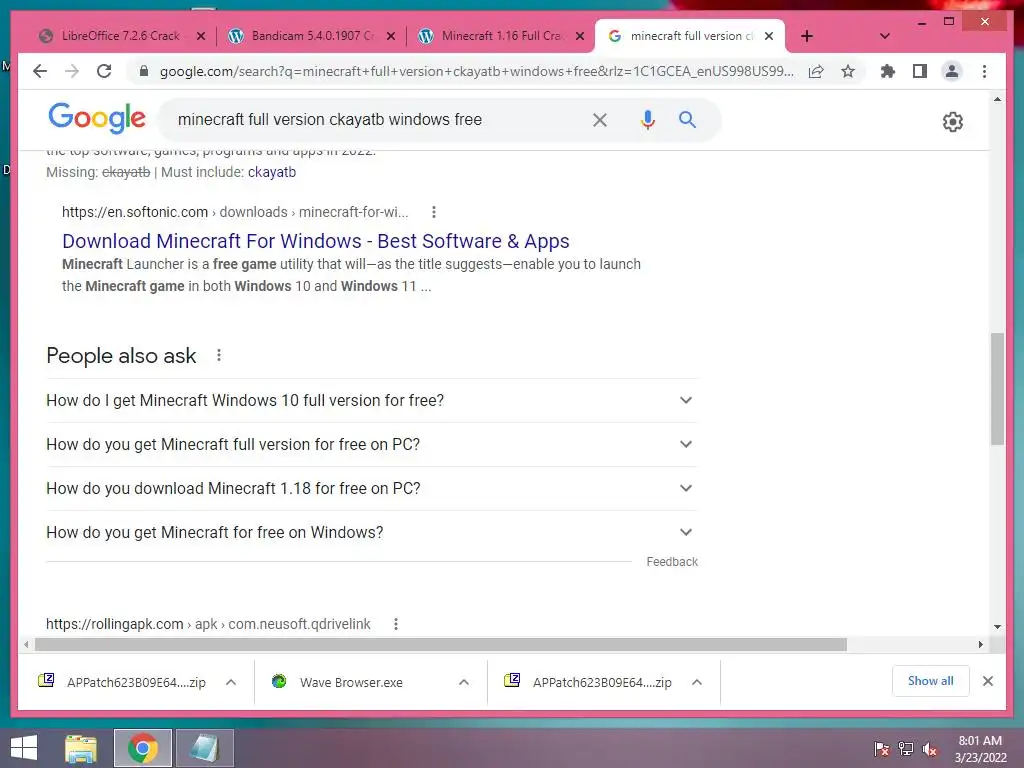This screenshot has height=768, width=1024.
Task: Click the horizontal scrollbar thumb
Action: pos(441,645)
